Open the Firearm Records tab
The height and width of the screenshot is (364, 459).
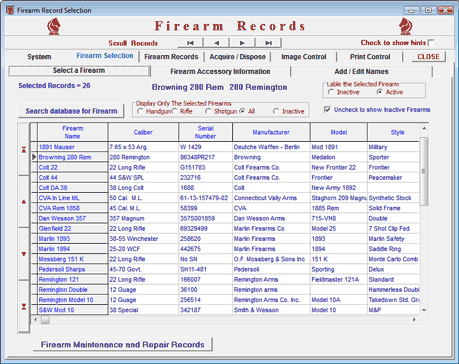coord(171,57)
